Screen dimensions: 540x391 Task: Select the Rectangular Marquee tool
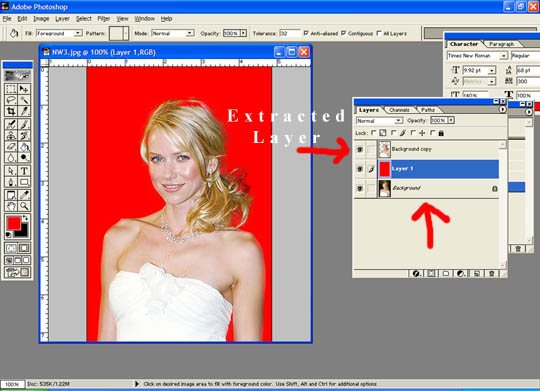(11, 89)
